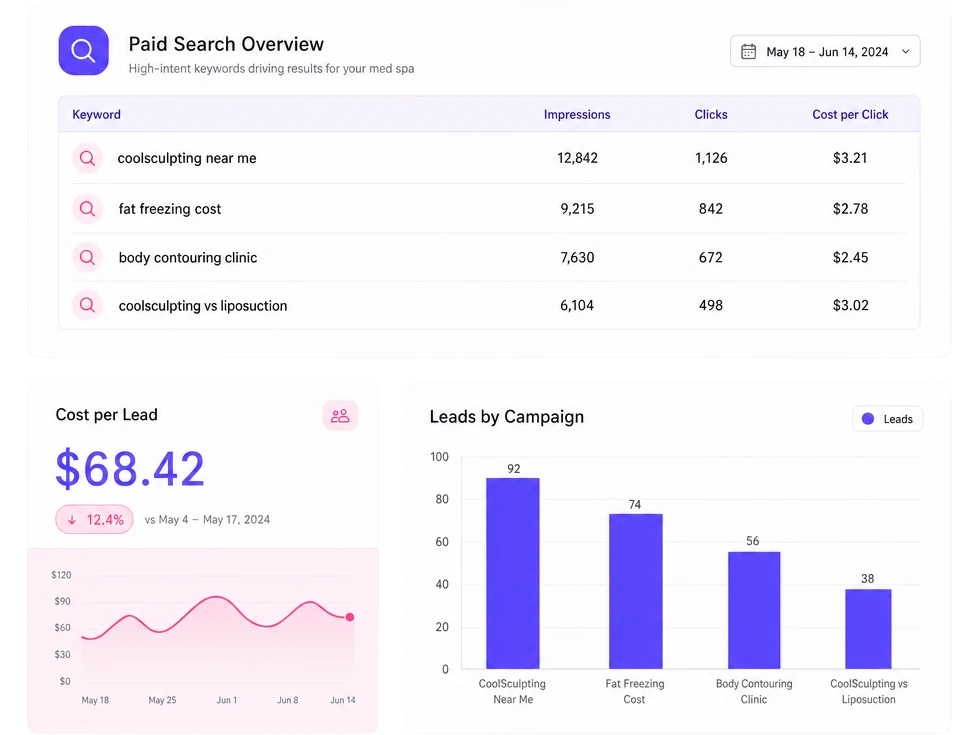Screen dimensions: 980x735
Task: Sort by the Cost per Click header
Action: point(850,114)
